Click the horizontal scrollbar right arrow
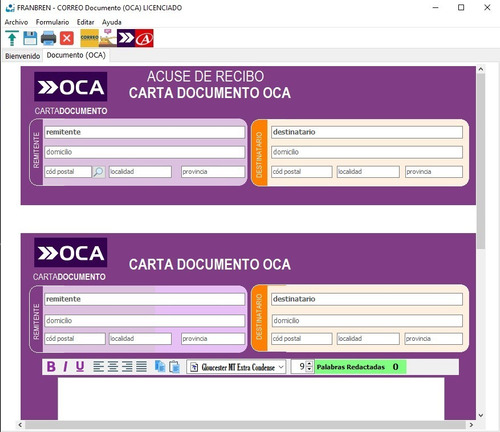Image resolution: width=500 pixels, height=432 pixels. [x=471, y=425]
